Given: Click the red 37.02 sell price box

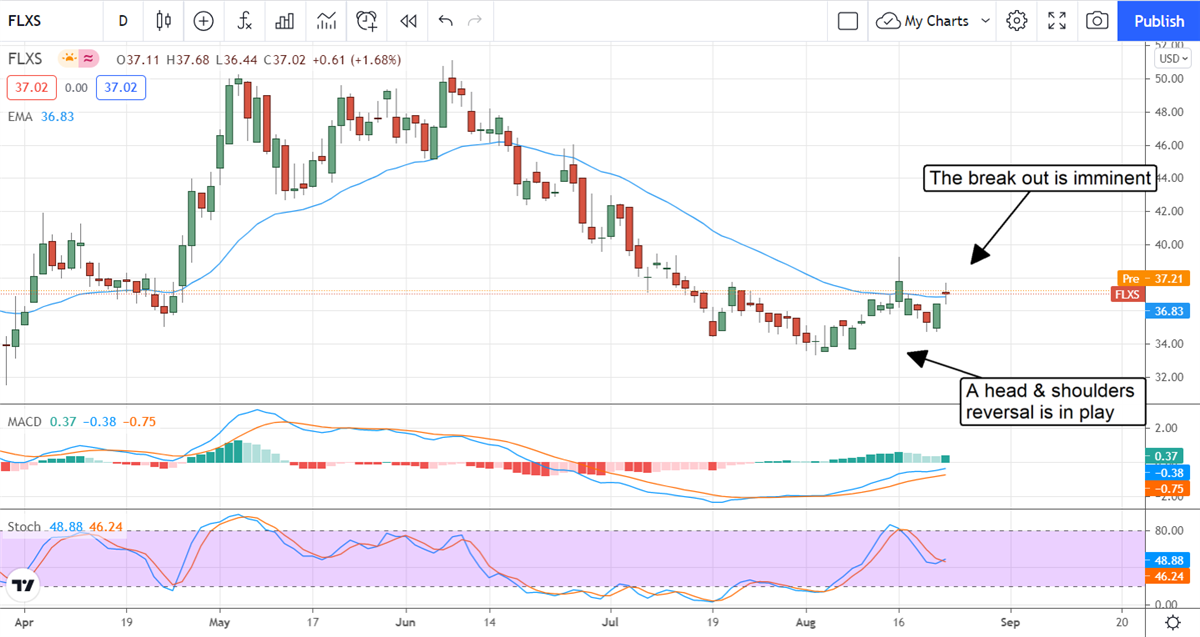Looking at the screenshot, I should [31, 88].
